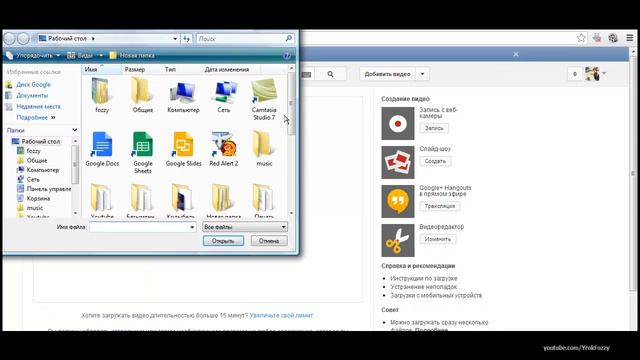Sort by the Размер column header
640x360 pixels.
tap(141, 69)
